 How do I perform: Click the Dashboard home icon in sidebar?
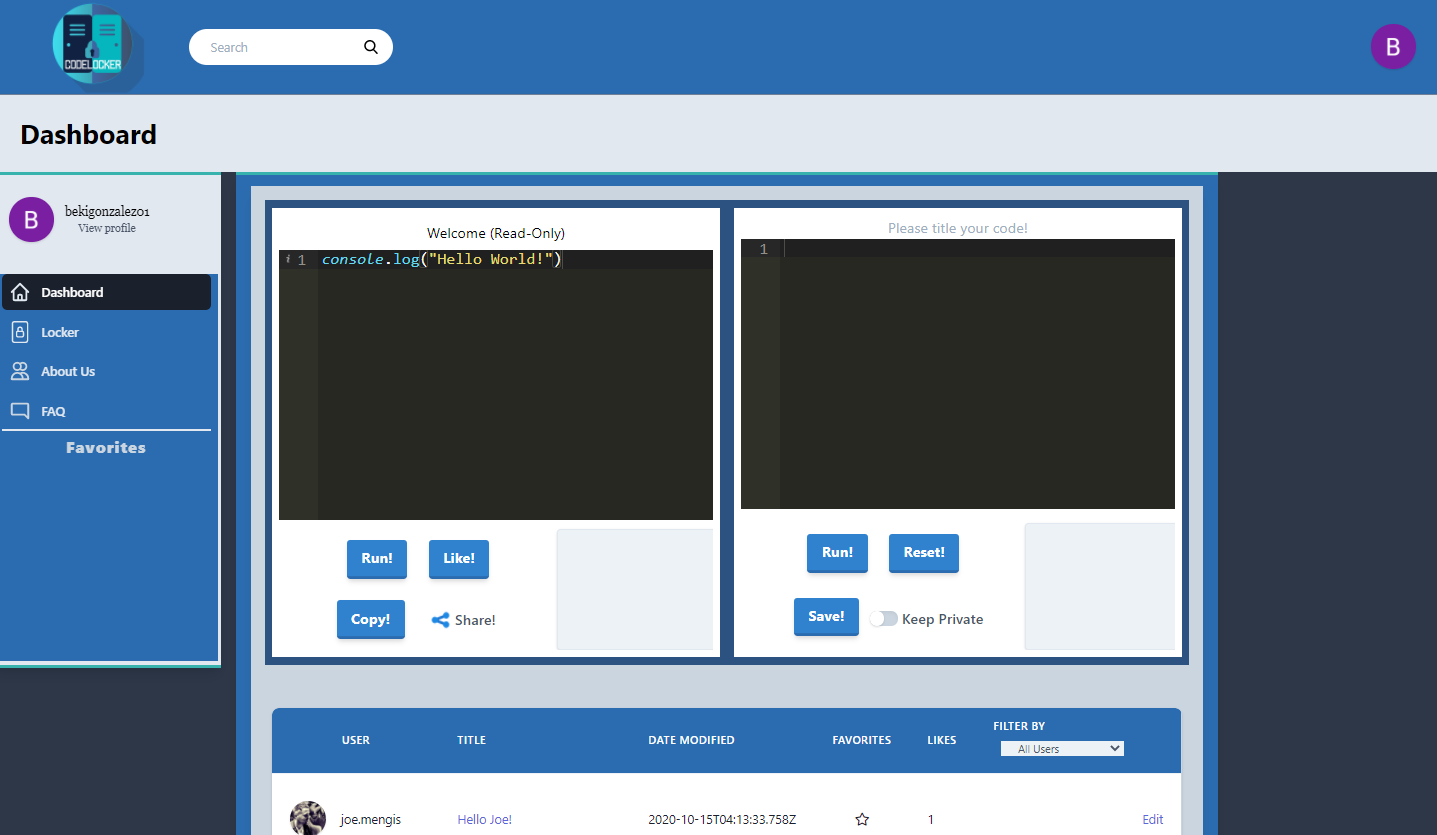[x=19, y=292]
